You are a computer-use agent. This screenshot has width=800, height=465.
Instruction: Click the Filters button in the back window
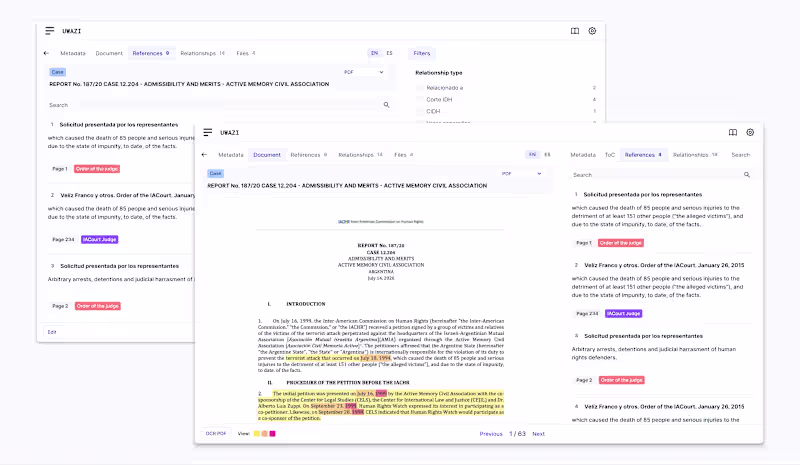click(x=421, y=53)
